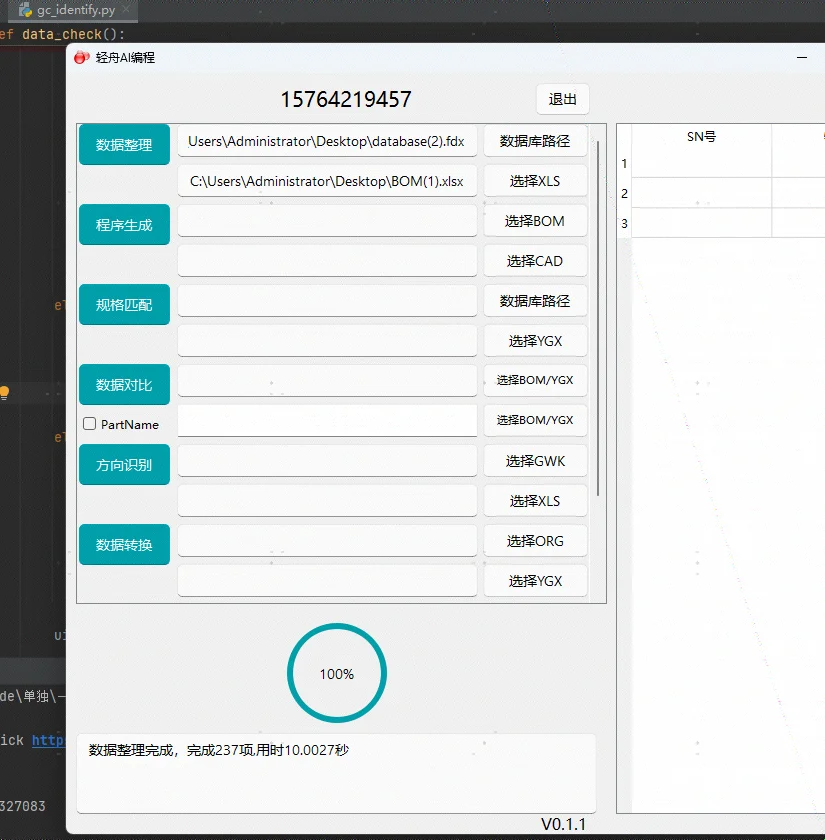Click 选择ORG button
Screen dimensions: 825x840
[x=535, y=541]
